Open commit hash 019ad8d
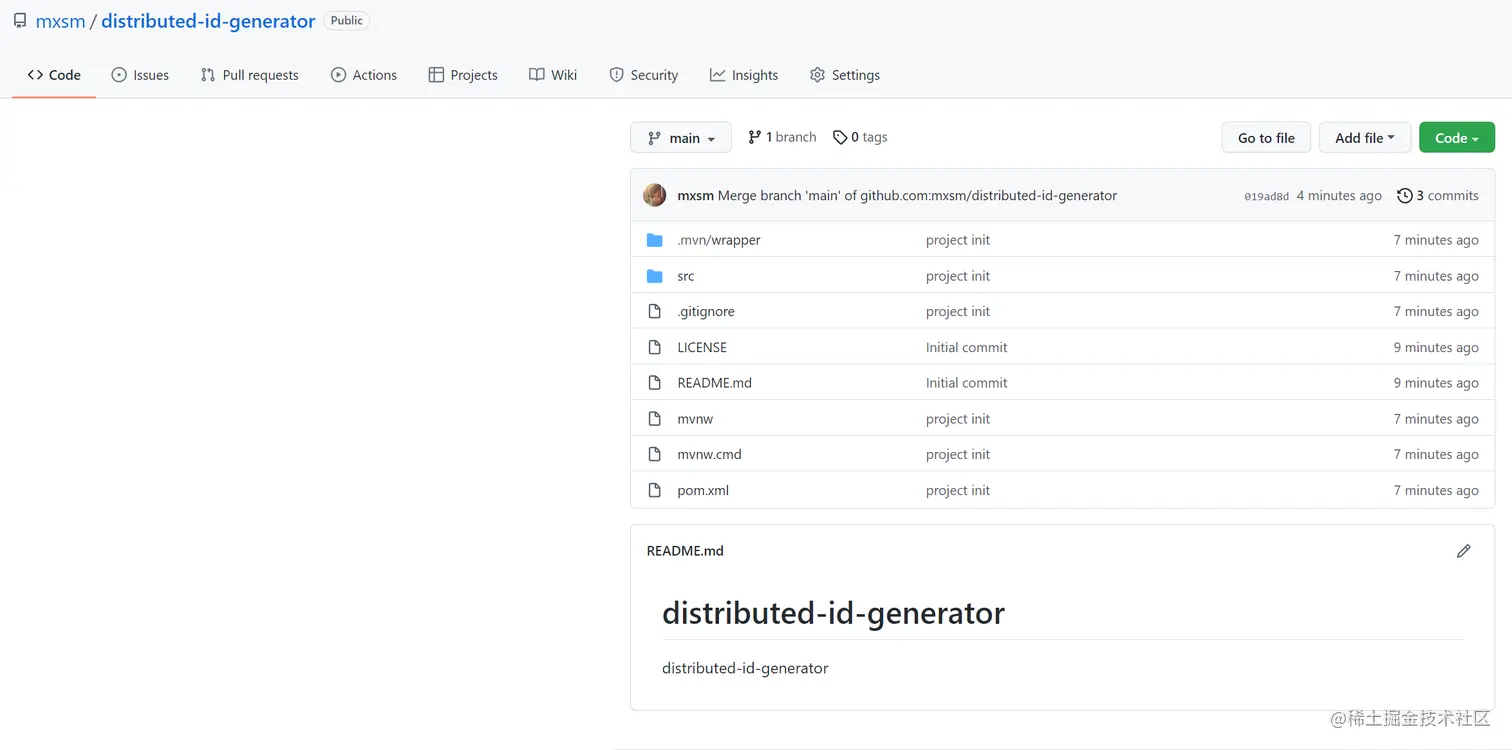The width and height of the screenshot is (1512, 750). click(1266, 197)
